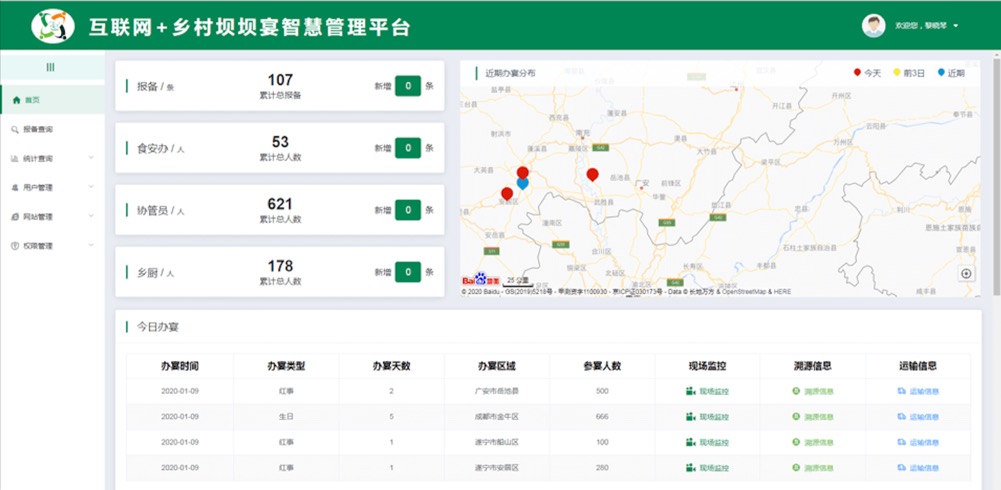The width and height of the screenshot is (1001, 490).
Task: Click the 首页 home icon in sidebar
Action: pyautogui.click(x=17, y=100)
